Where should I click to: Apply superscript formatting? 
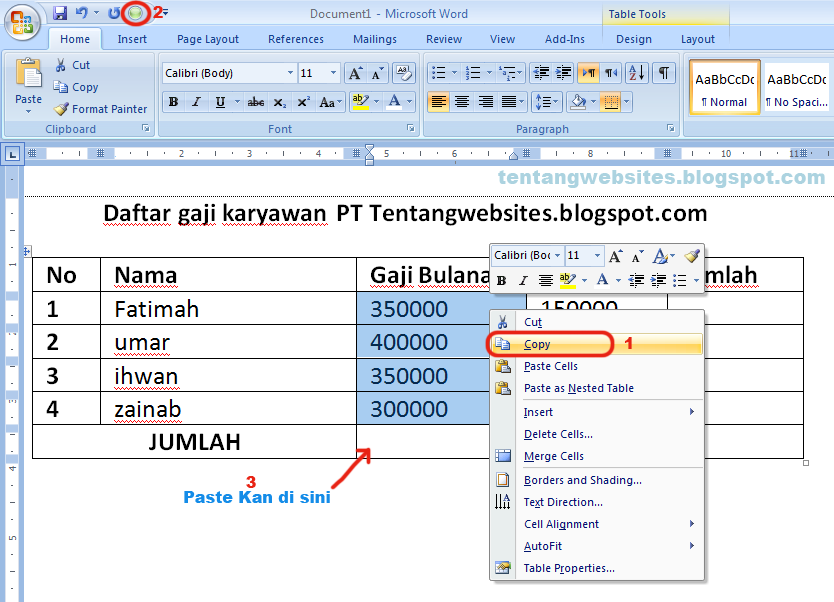point(303,102)
